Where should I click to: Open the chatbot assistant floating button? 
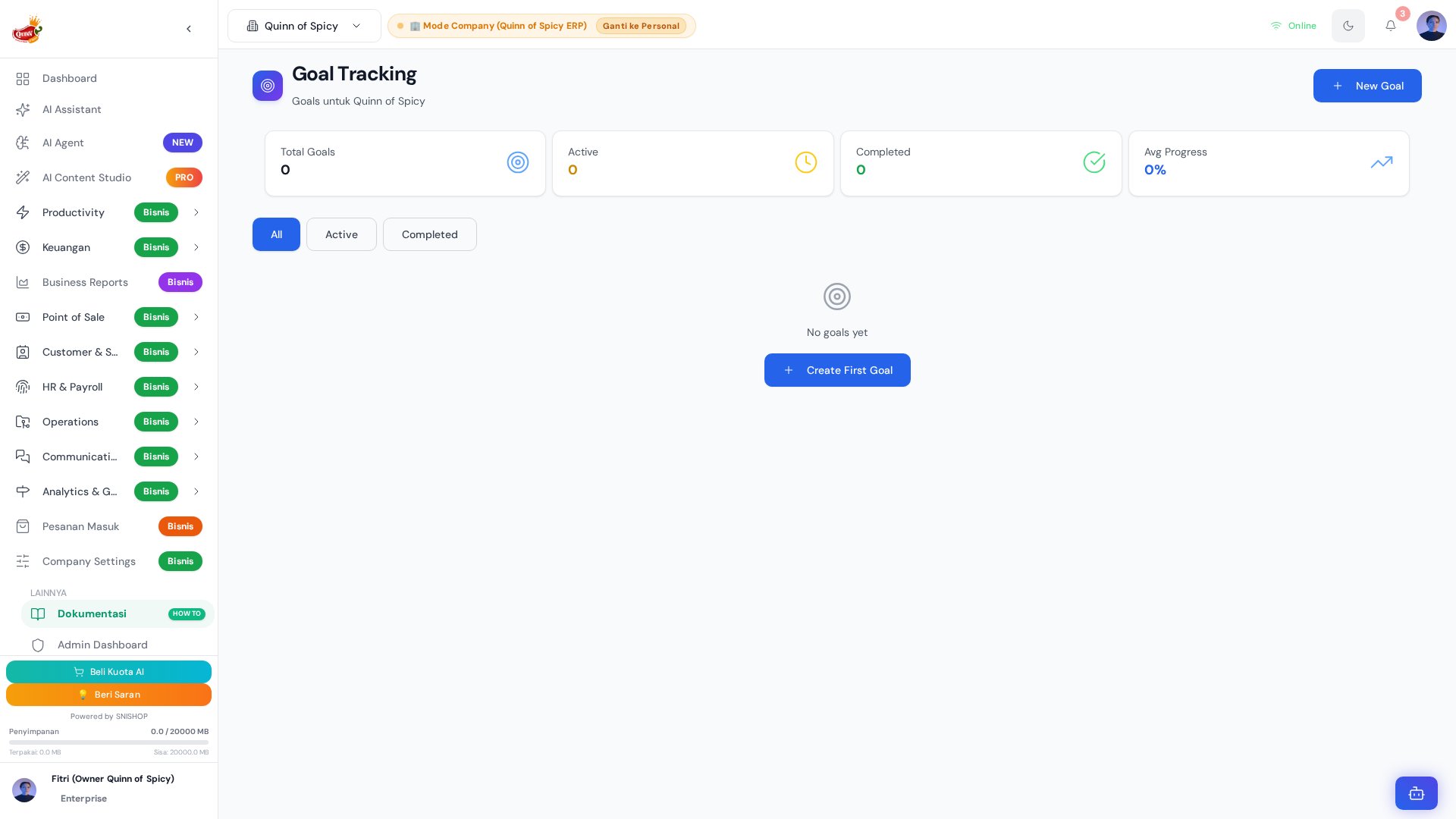(x=1417, y=793)
